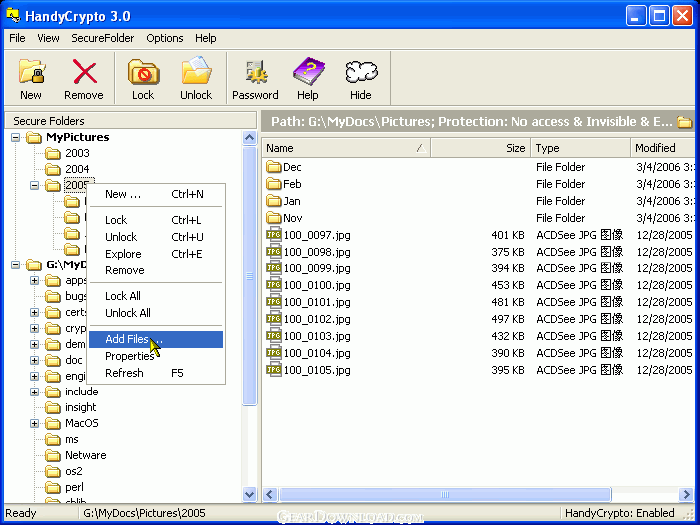
Task: Sort file list by Size column header
Action: point(481,148)
